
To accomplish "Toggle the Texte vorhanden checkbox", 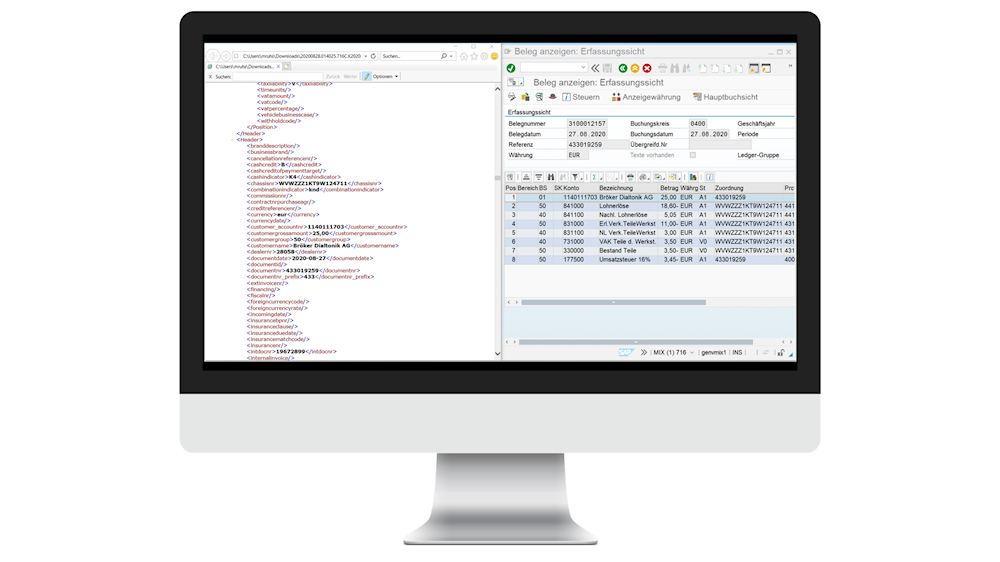I will tap(693, 155).
